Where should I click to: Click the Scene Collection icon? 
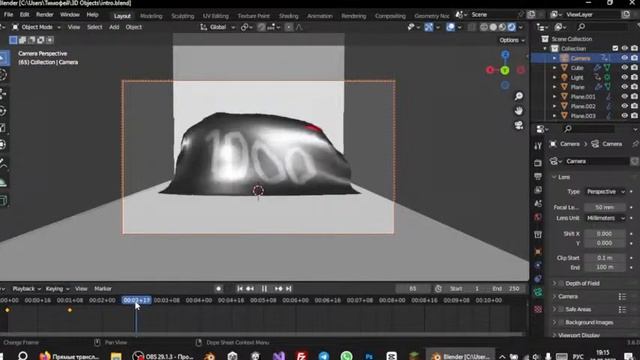[545, 39]
